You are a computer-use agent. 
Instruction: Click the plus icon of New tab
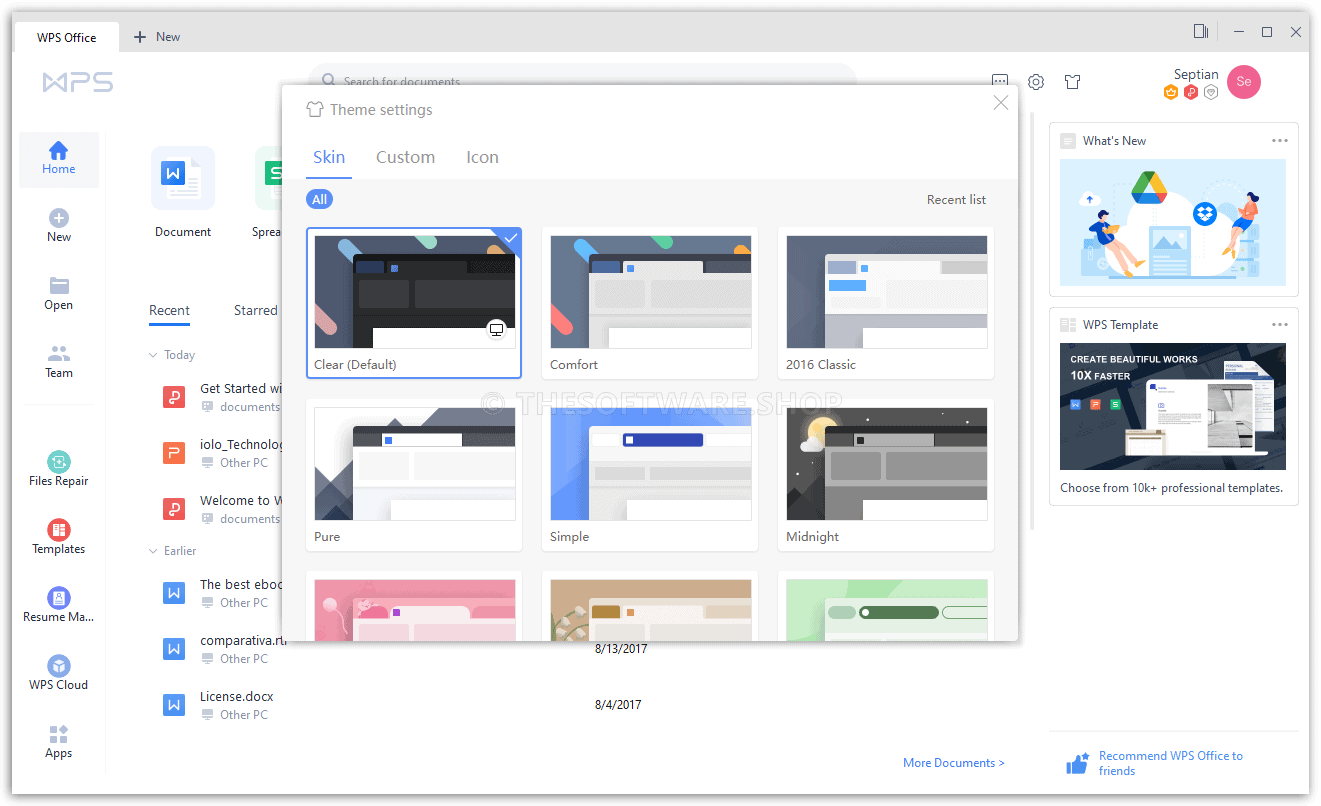point(140,37)
